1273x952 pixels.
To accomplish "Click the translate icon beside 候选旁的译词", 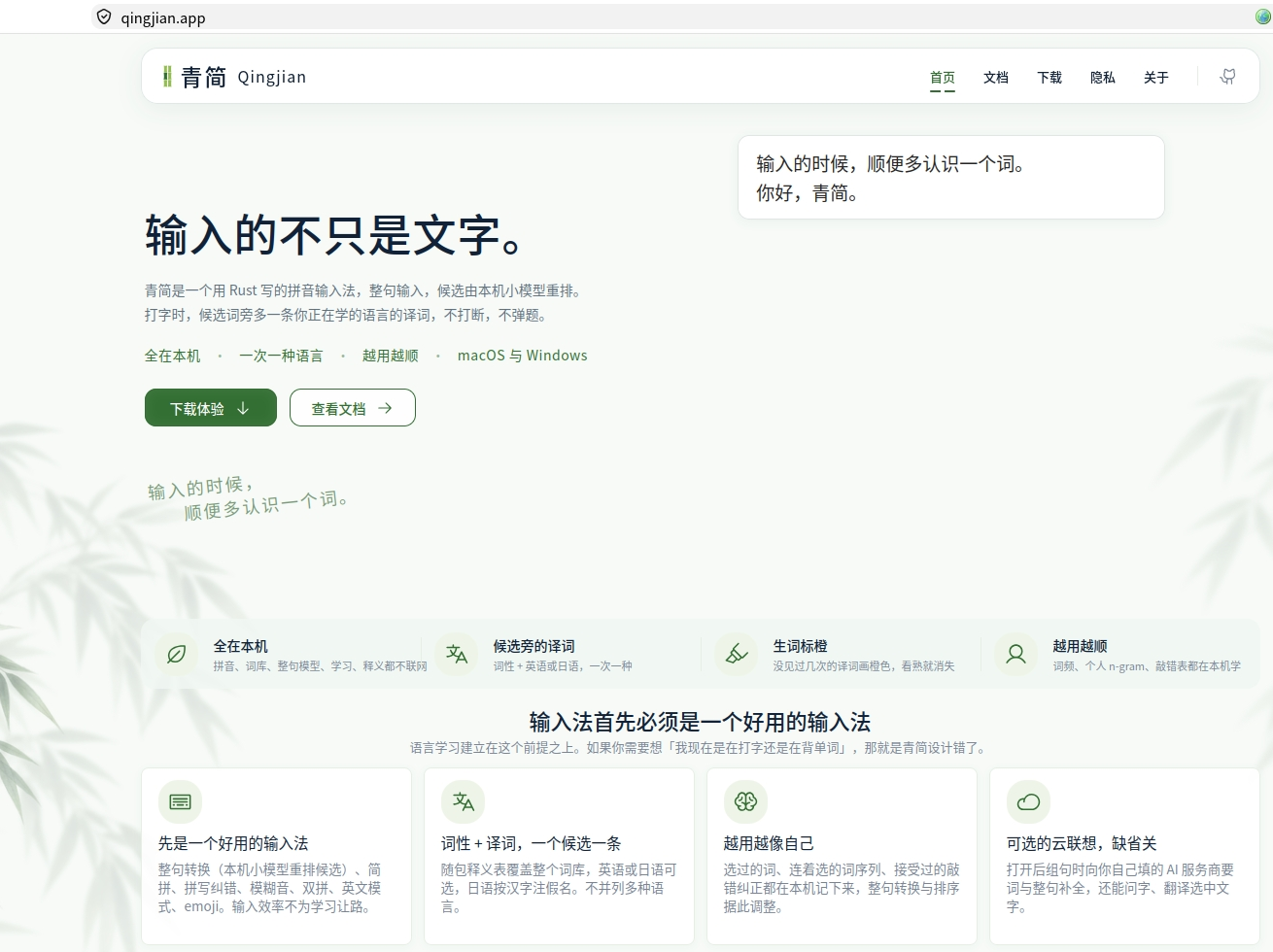I will 457,654.
